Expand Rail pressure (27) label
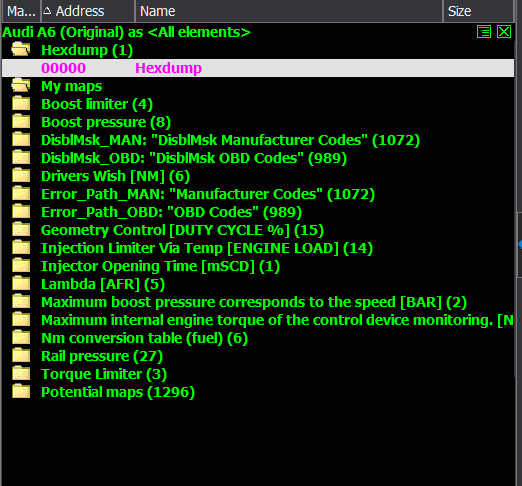This screenshot has height=486, width=522. pyautogui.click(x=102, y=356)
